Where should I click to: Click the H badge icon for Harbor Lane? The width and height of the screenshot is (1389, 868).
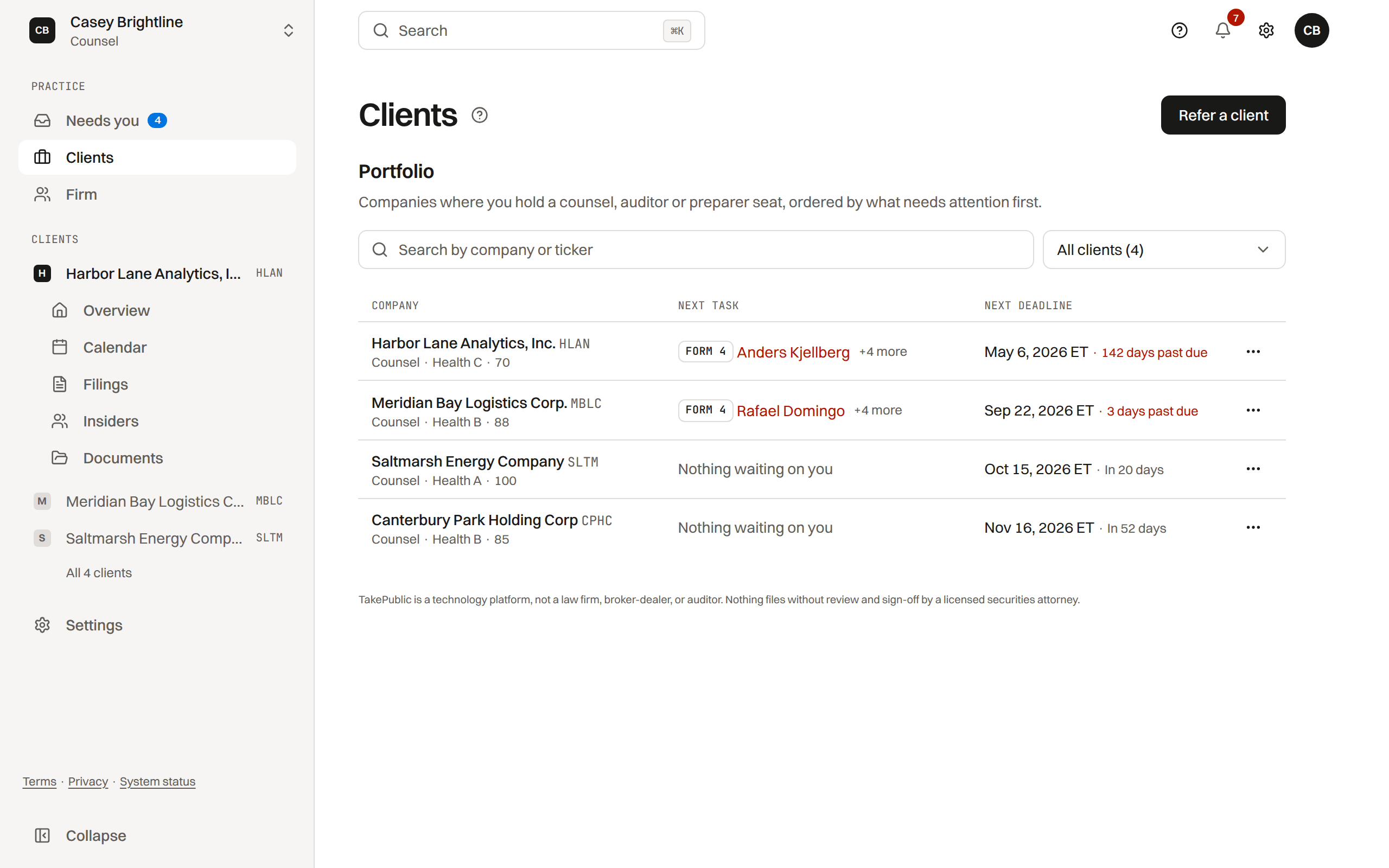(x=42, y=273)
